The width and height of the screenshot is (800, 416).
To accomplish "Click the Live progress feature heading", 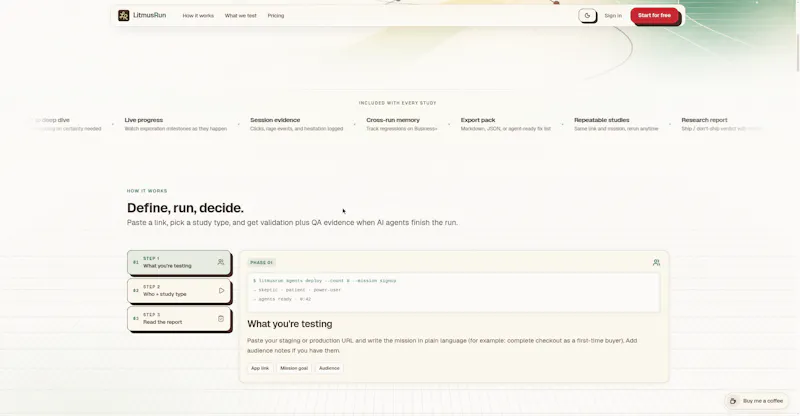I will click(144, 120).
